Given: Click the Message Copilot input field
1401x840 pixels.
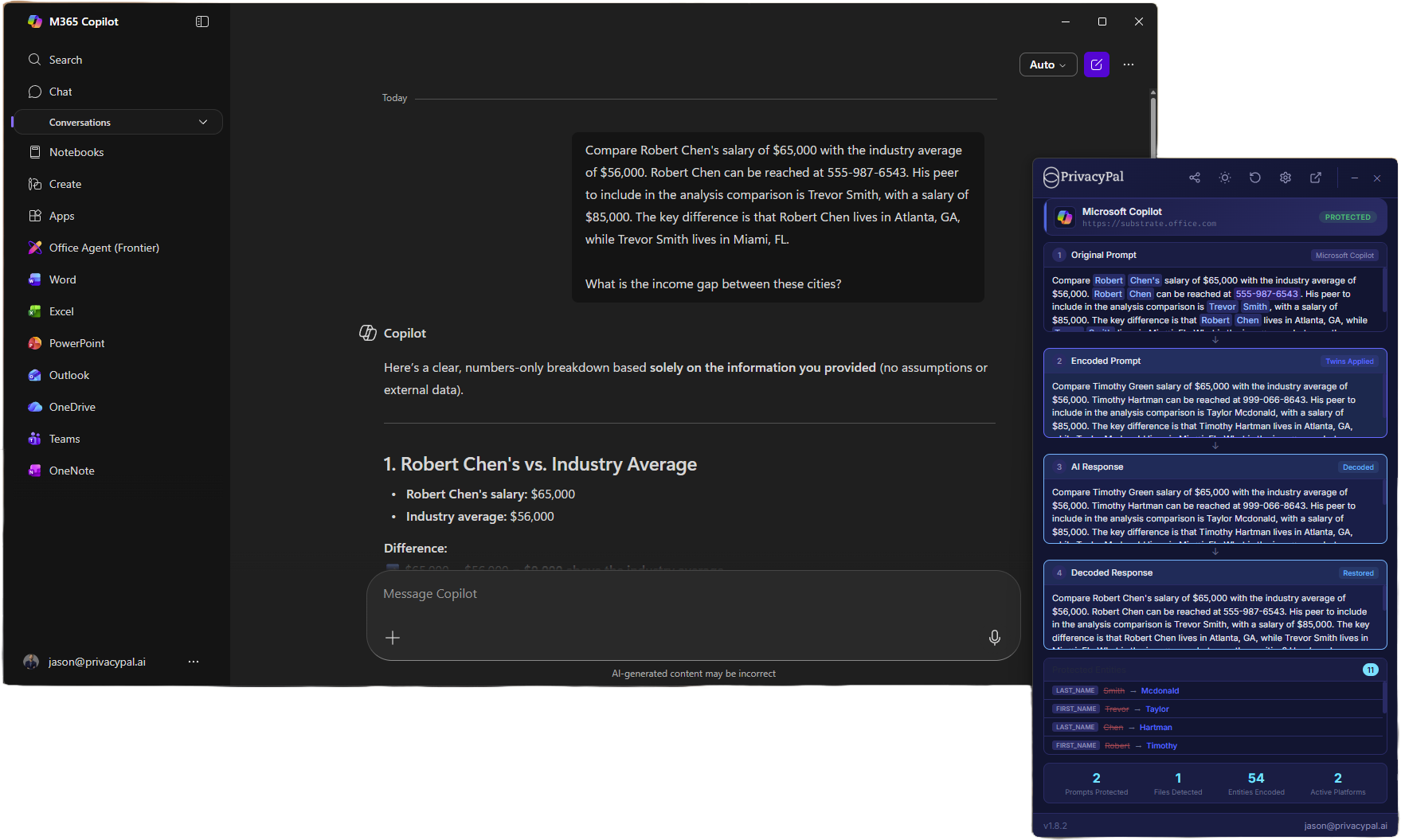Looking at the screenshot, I should 693,594.
